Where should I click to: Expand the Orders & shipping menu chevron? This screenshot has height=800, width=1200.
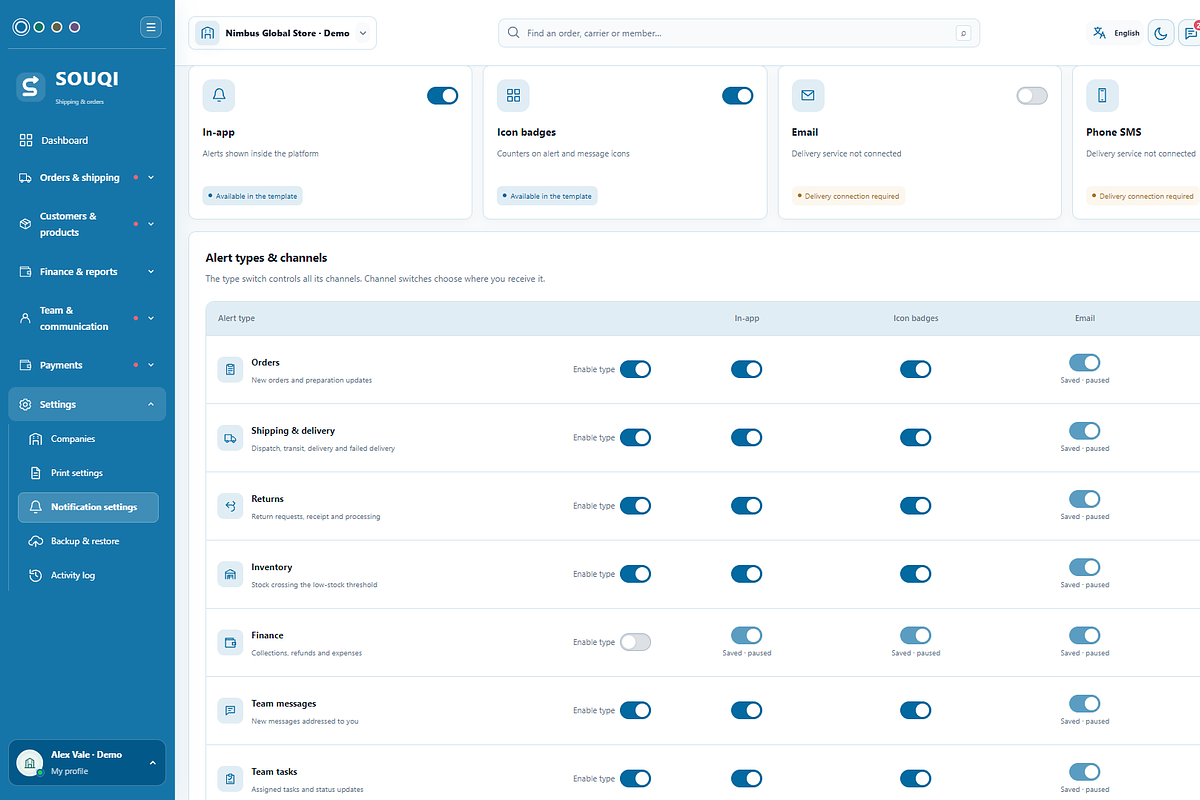pos(151,178)
